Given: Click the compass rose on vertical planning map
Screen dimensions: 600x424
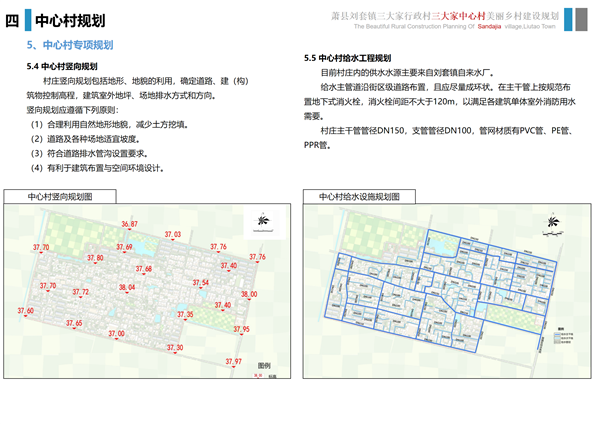Looking at the screenshot, I should [263, 222].
